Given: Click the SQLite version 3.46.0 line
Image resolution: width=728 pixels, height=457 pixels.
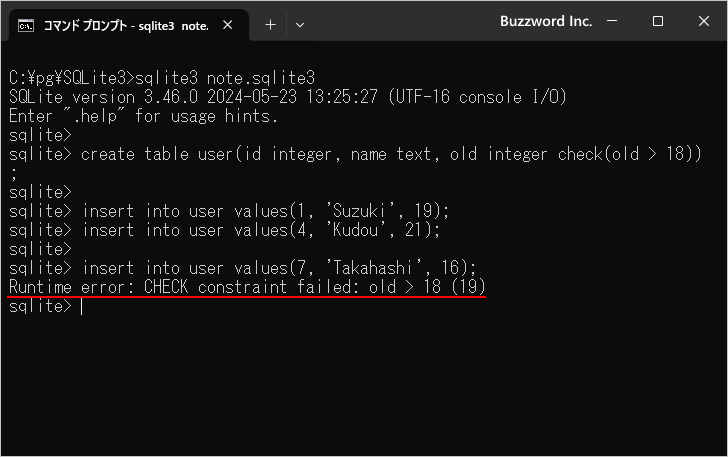Looking at the screenshot, I should point(287,97).
